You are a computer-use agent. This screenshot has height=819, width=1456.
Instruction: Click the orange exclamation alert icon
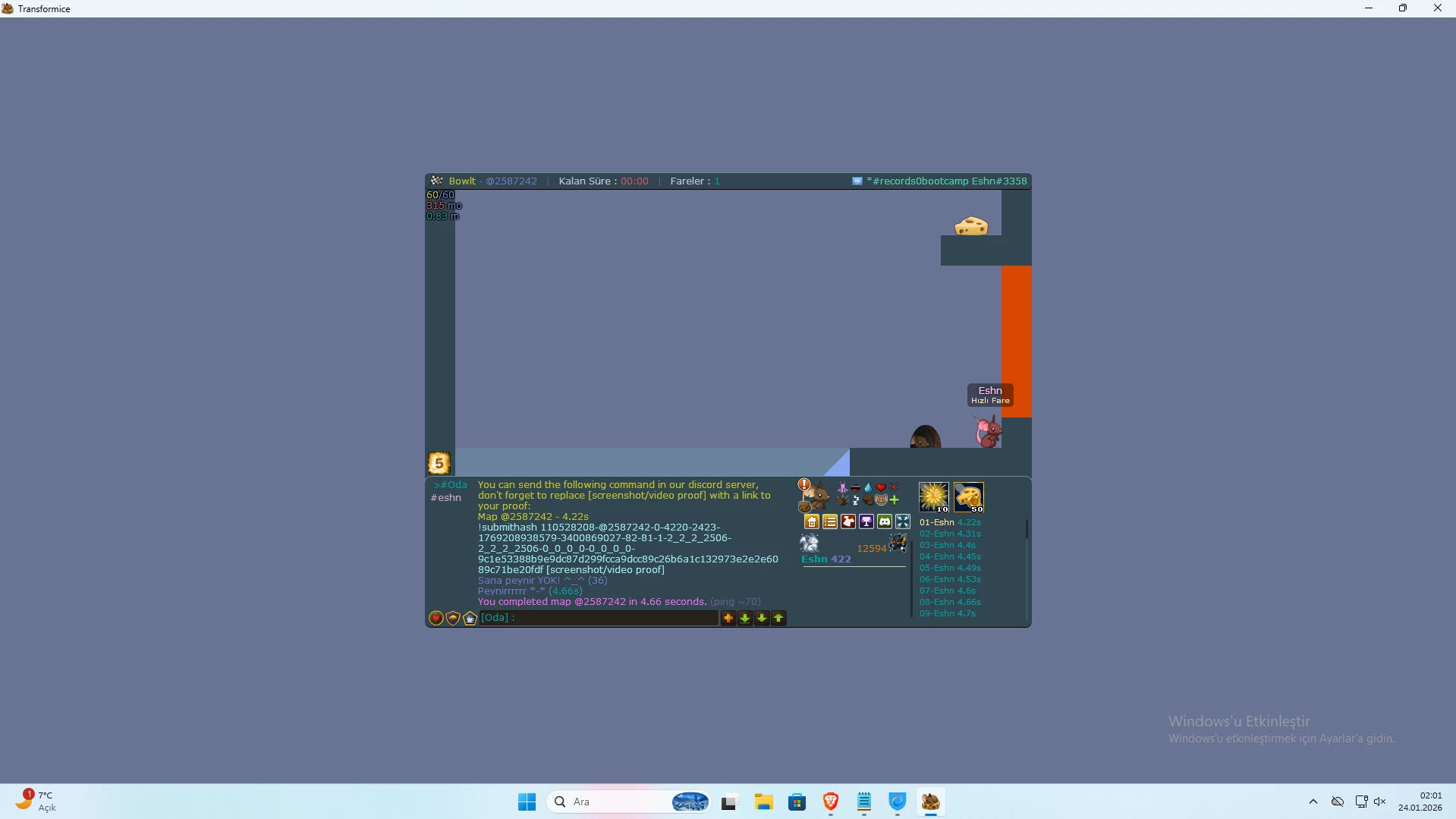point(804,484)
